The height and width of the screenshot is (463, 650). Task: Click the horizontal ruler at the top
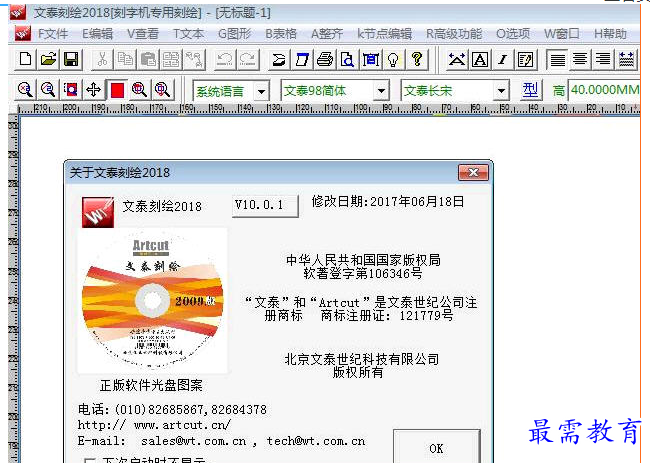tap(328, 109)
